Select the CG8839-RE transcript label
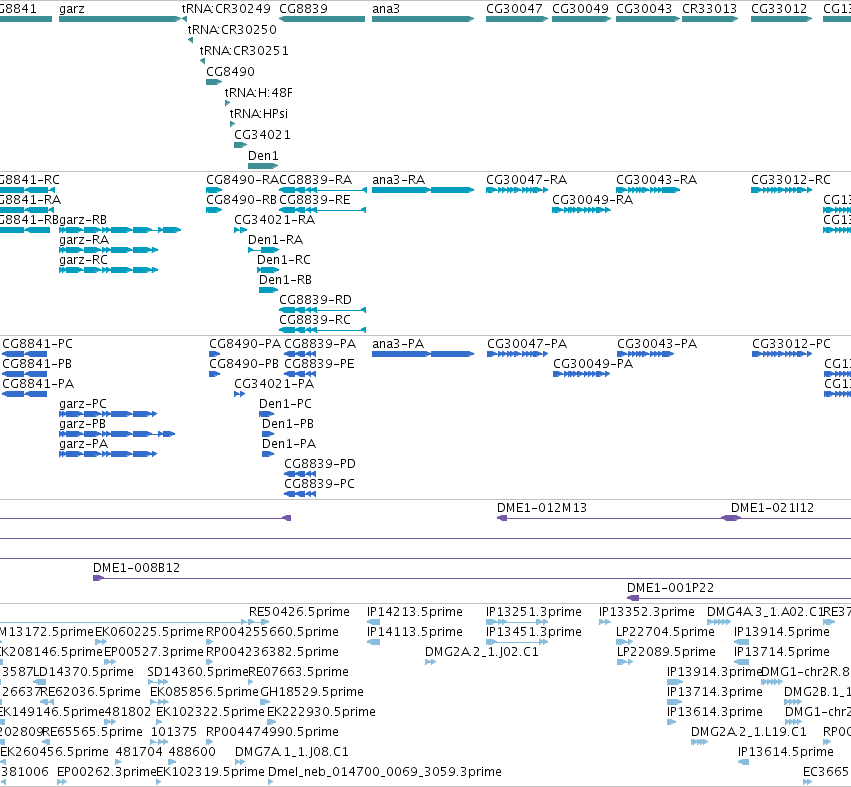 pyautogui.click(x=315, y=200)
